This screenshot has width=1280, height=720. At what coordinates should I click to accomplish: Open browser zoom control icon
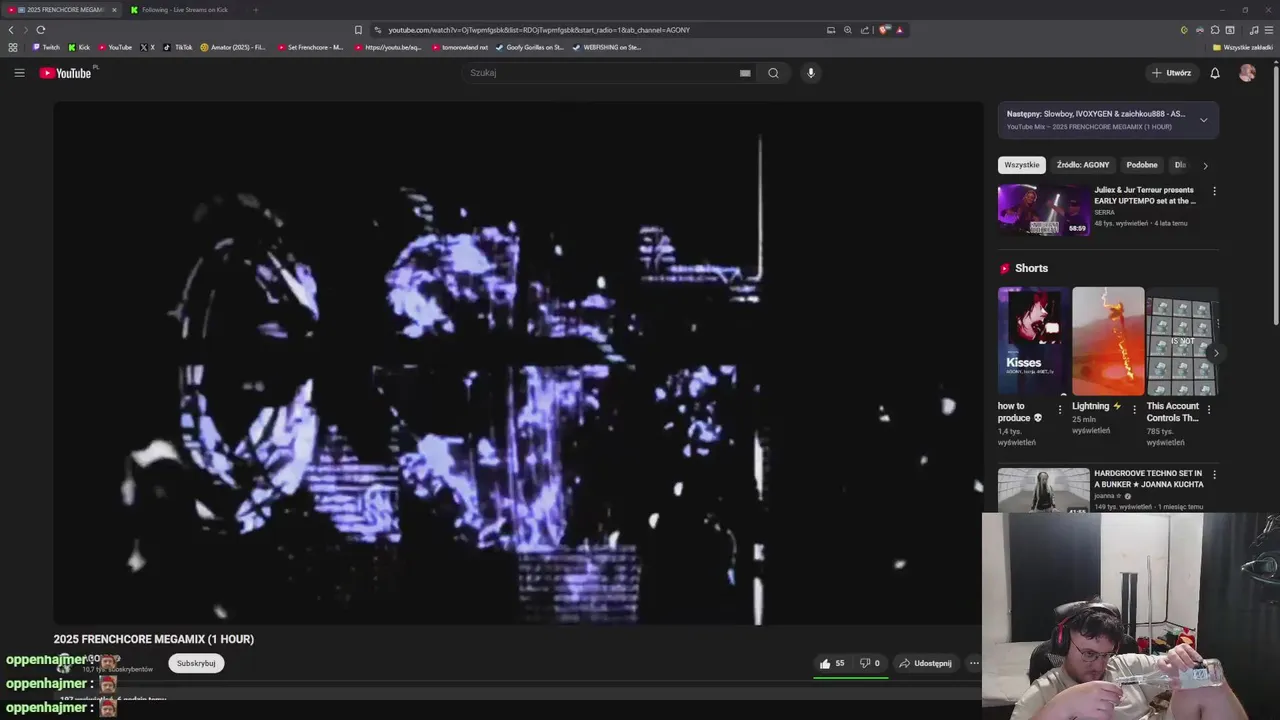[x=848, y=30]
